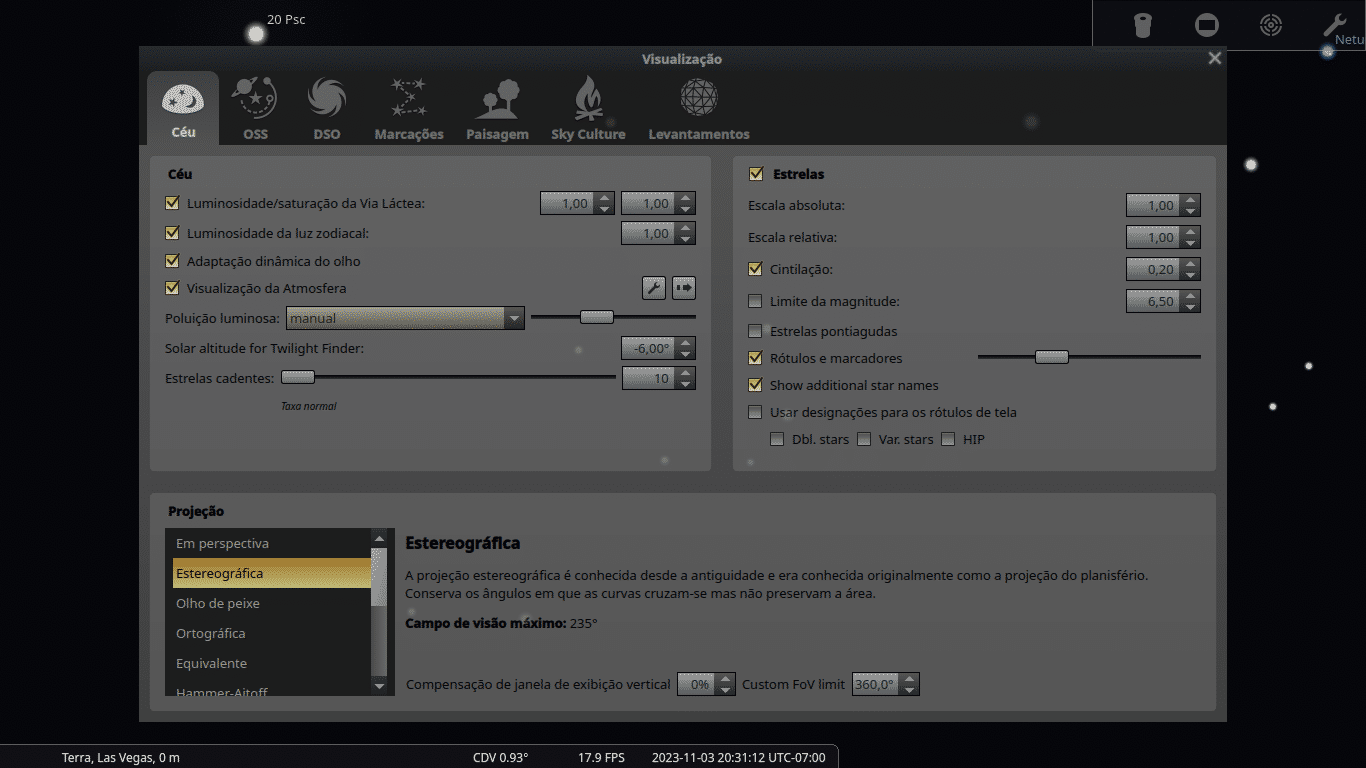Open the Poluição luminosa dropdown
Viewport: 1366px width, 768px height.
click(405, 318)
